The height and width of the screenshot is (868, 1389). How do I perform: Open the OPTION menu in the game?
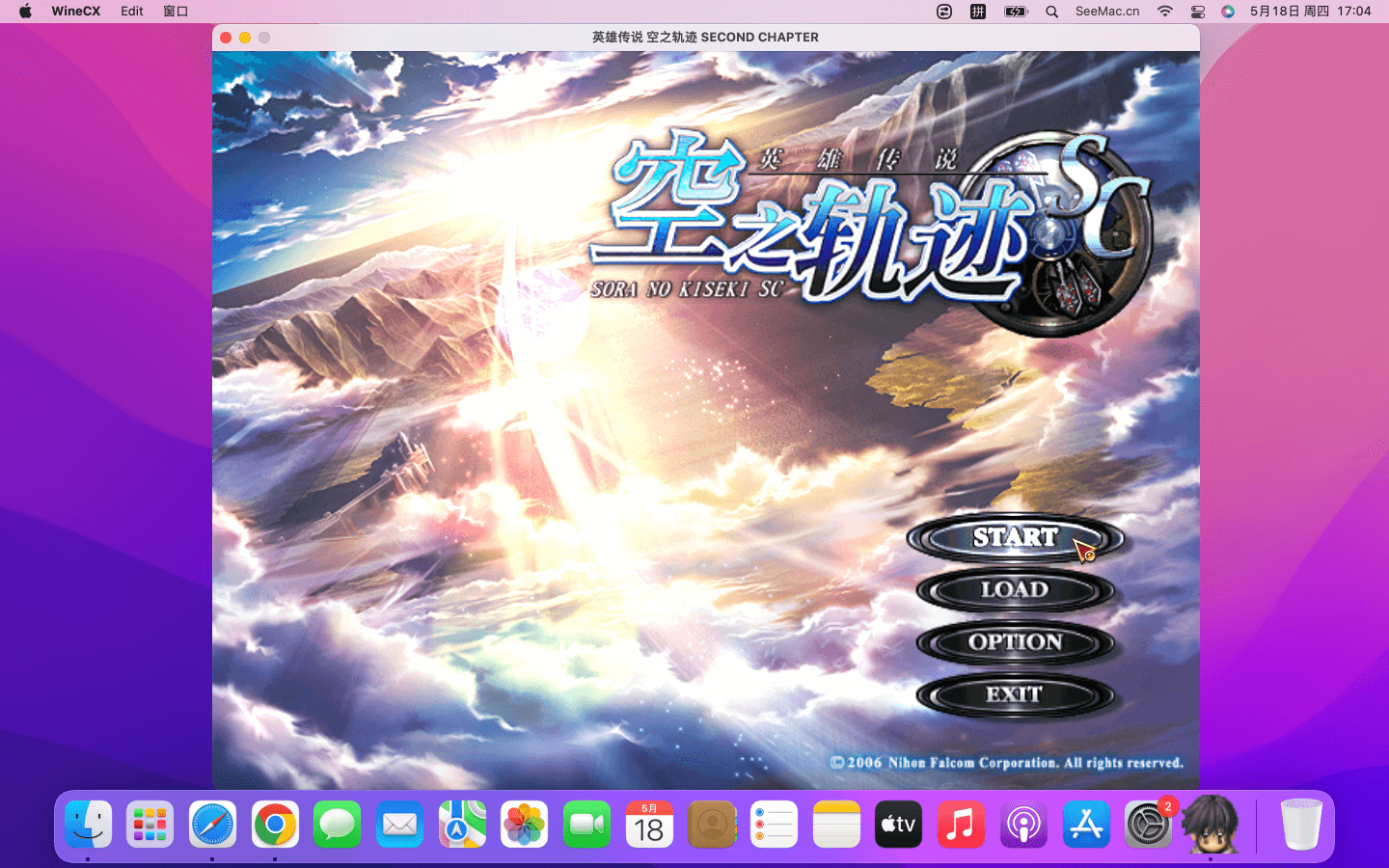tap(1015, 642)
